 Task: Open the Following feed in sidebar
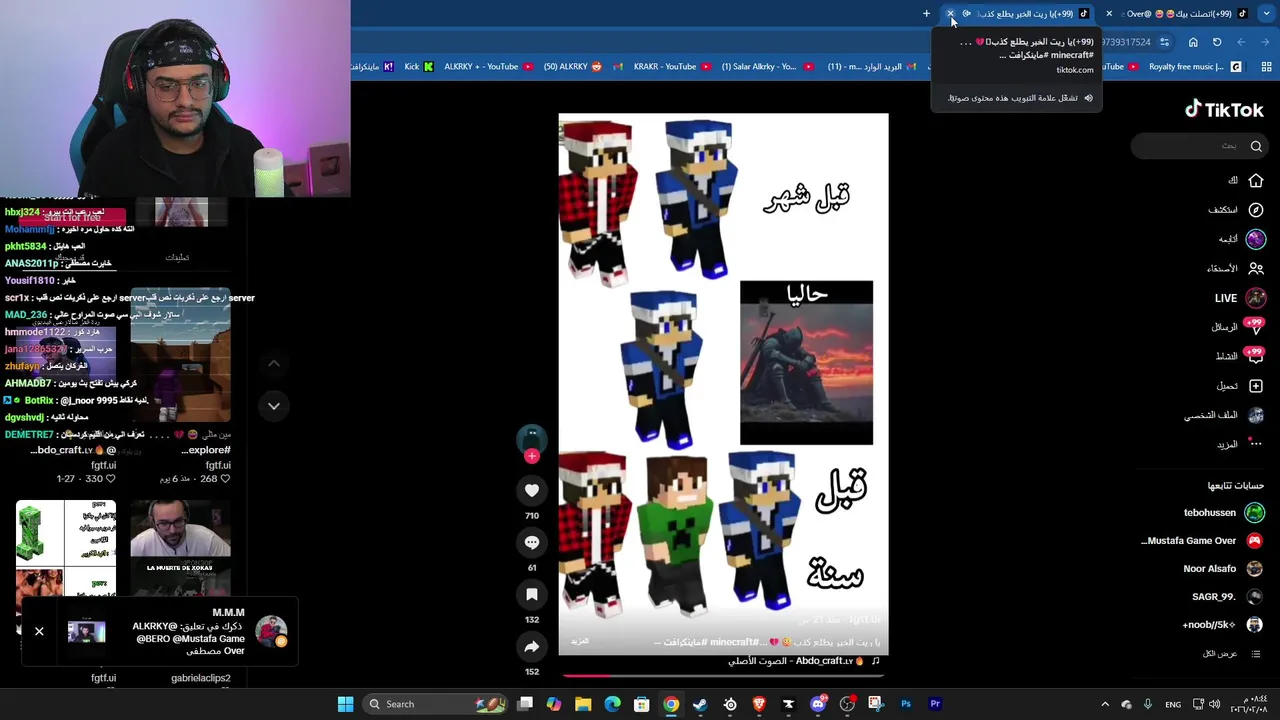coord(1256,239)
